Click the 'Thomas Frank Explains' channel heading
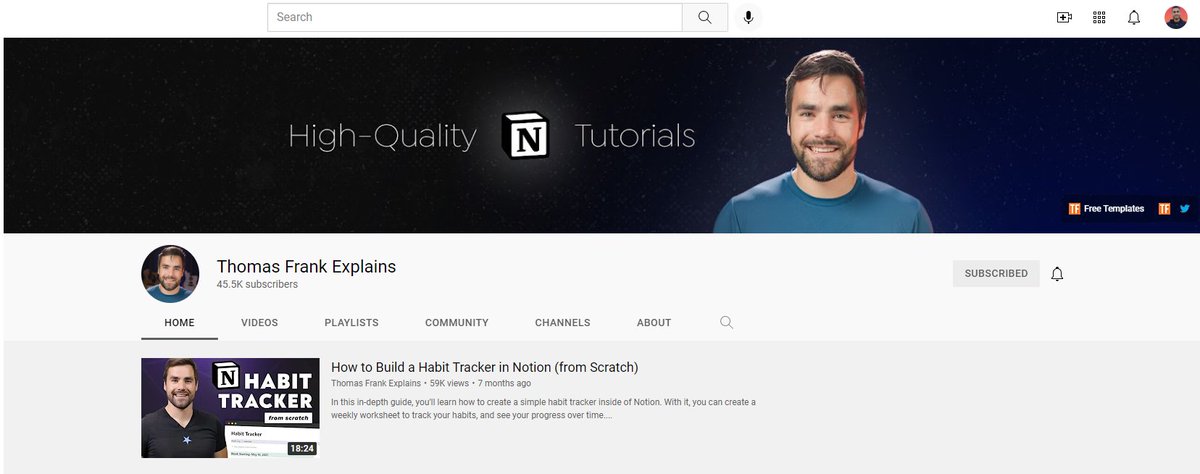This screenshot has width=1200, height=474. click(306, 267)
